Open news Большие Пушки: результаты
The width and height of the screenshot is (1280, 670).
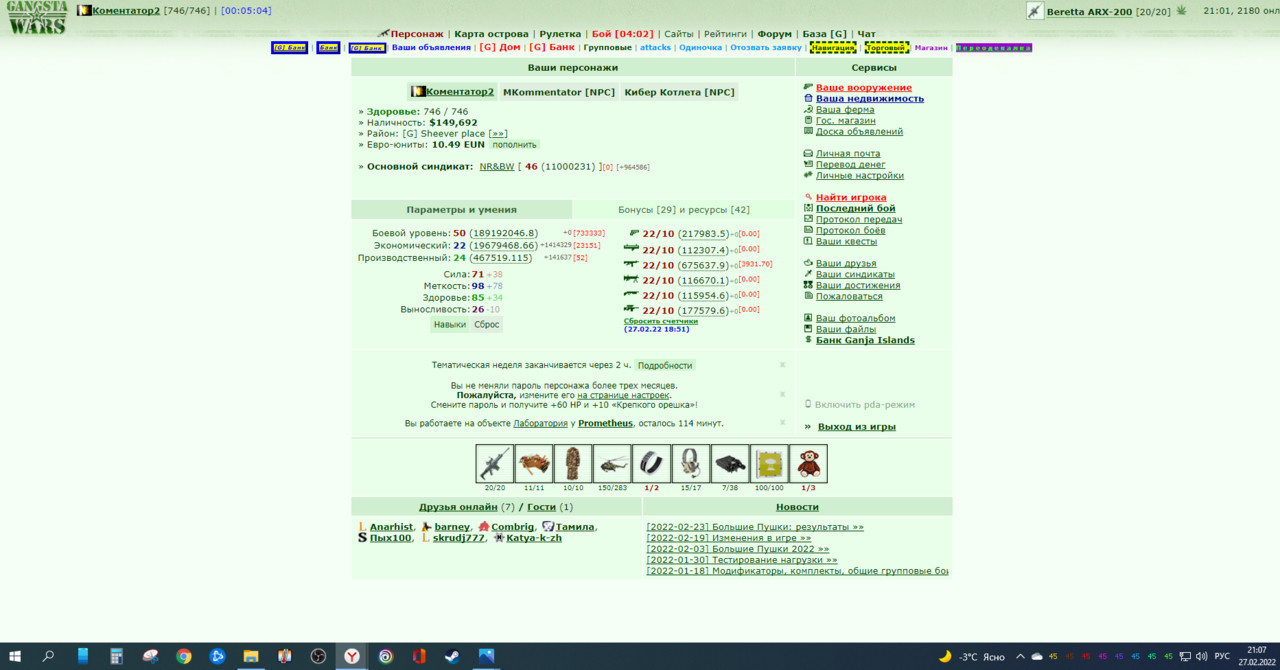755,526
